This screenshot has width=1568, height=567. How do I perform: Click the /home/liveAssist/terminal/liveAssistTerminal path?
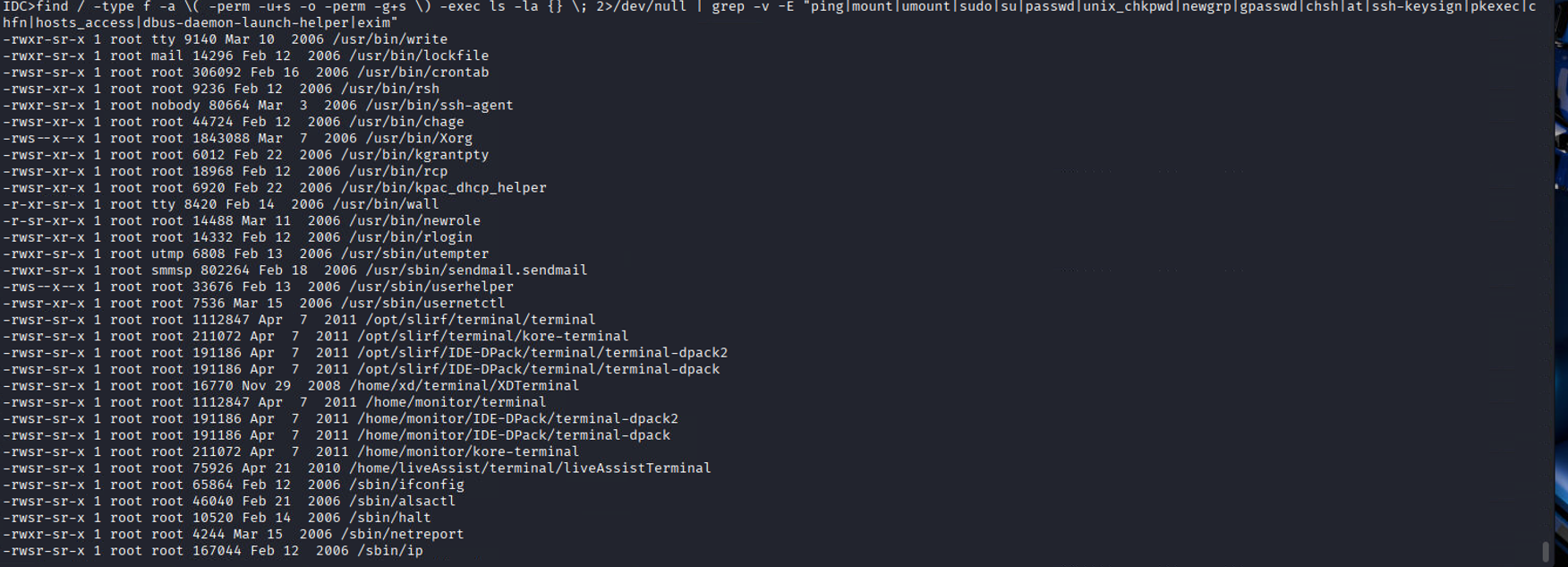pos(530,468)
